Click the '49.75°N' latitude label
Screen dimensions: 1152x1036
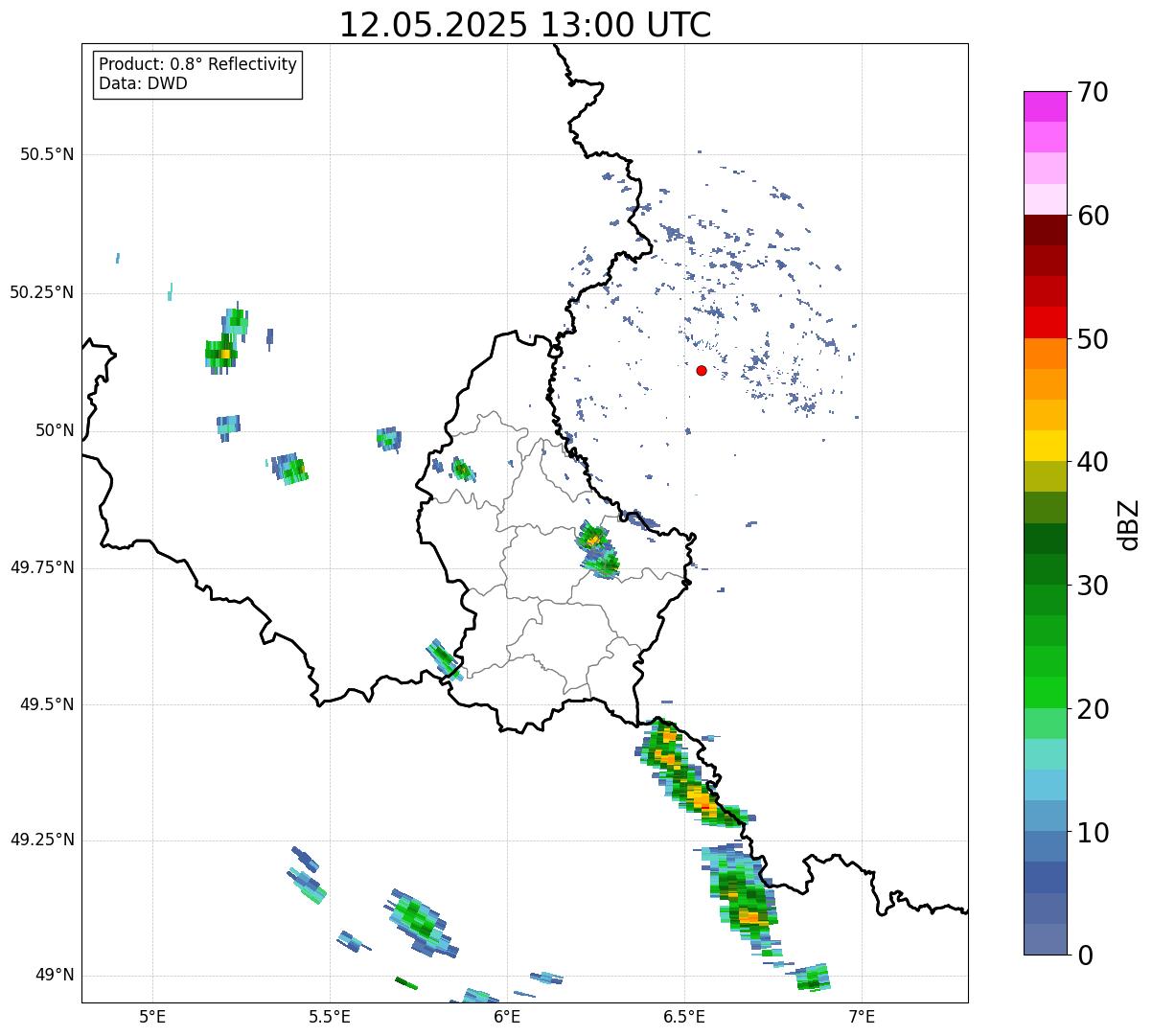click(41, 567)
